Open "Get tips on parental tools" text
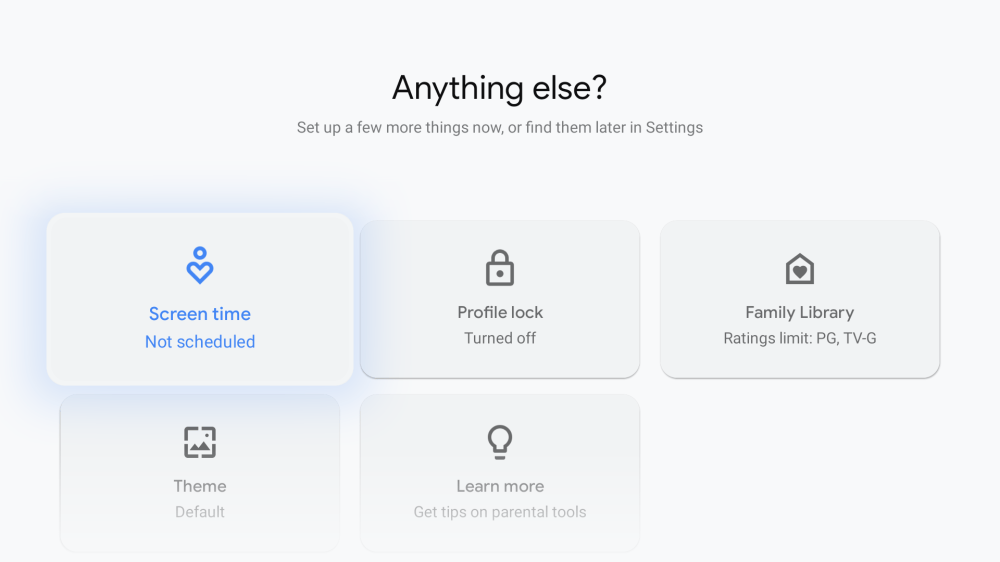Image resolution: width=1000 pixels, height=562 pixels. coord(500,512)
